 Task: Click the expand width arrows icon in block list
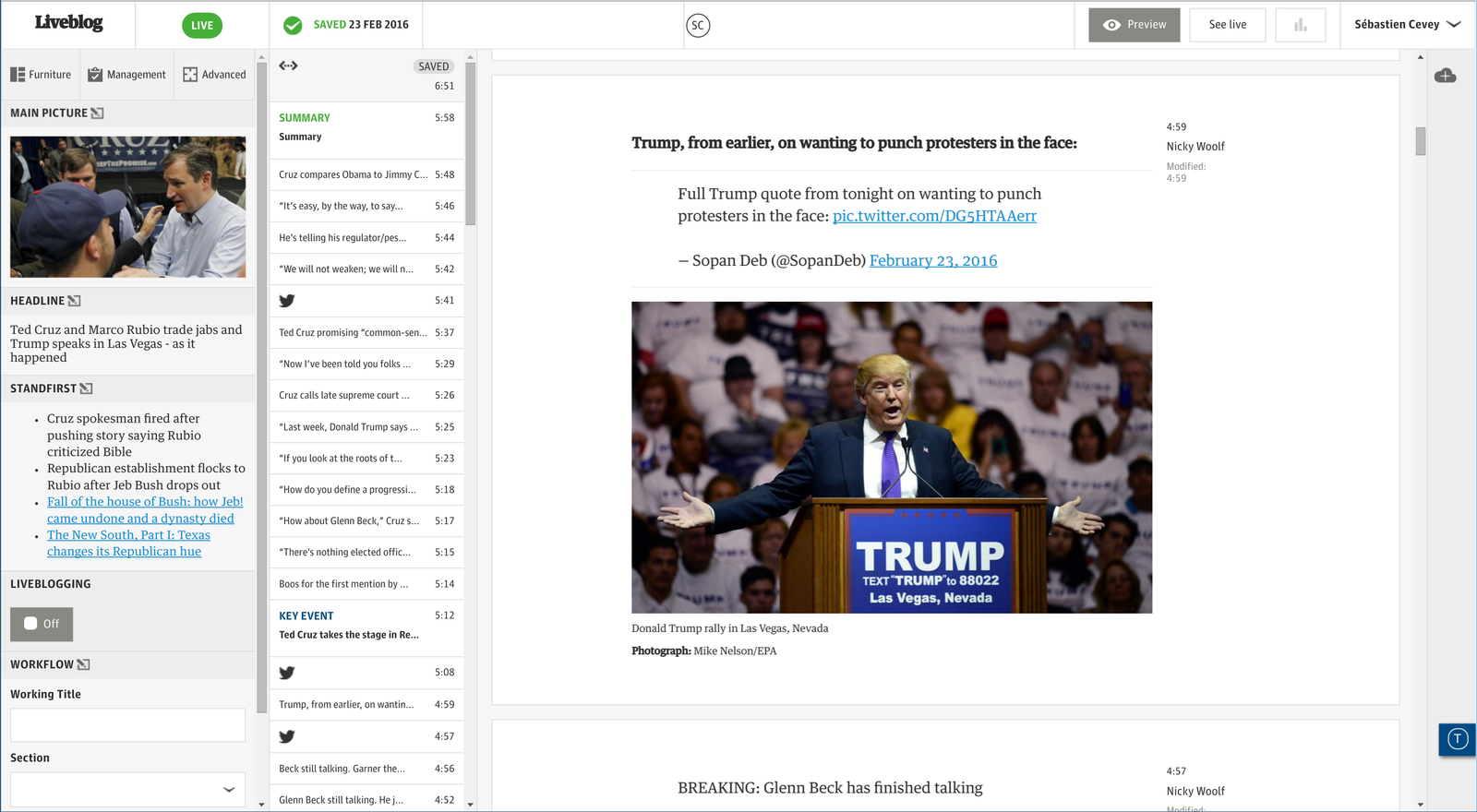click(288, 66)
